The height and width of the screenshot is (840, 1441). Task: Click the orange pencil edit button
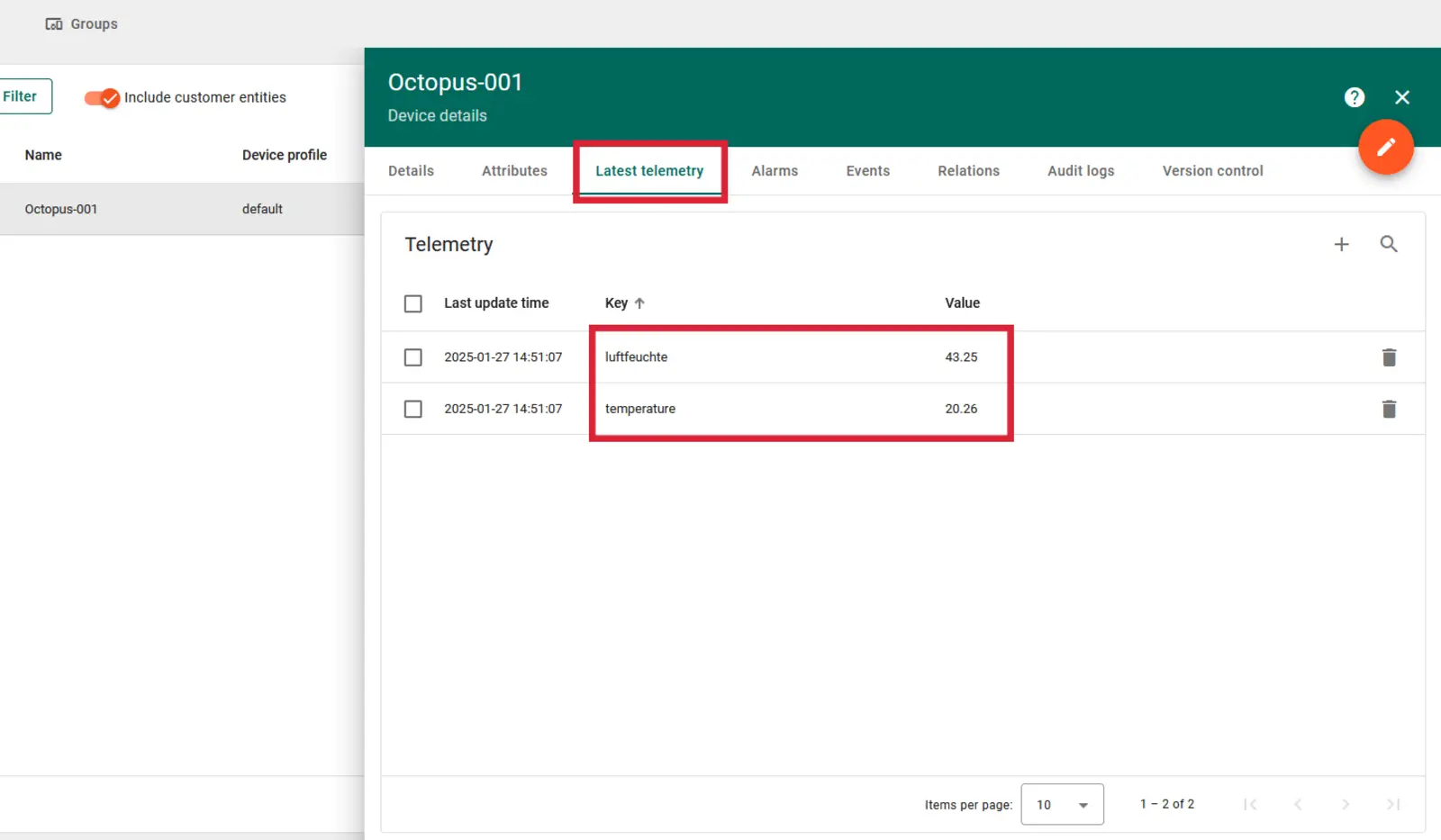coord(1385,147)
